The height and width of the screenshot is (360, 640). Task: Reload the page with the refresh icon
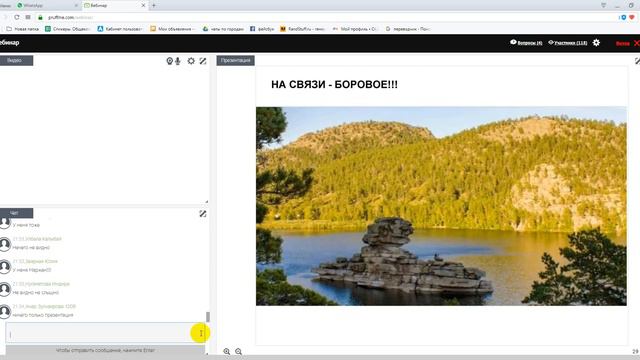[17, 17]
